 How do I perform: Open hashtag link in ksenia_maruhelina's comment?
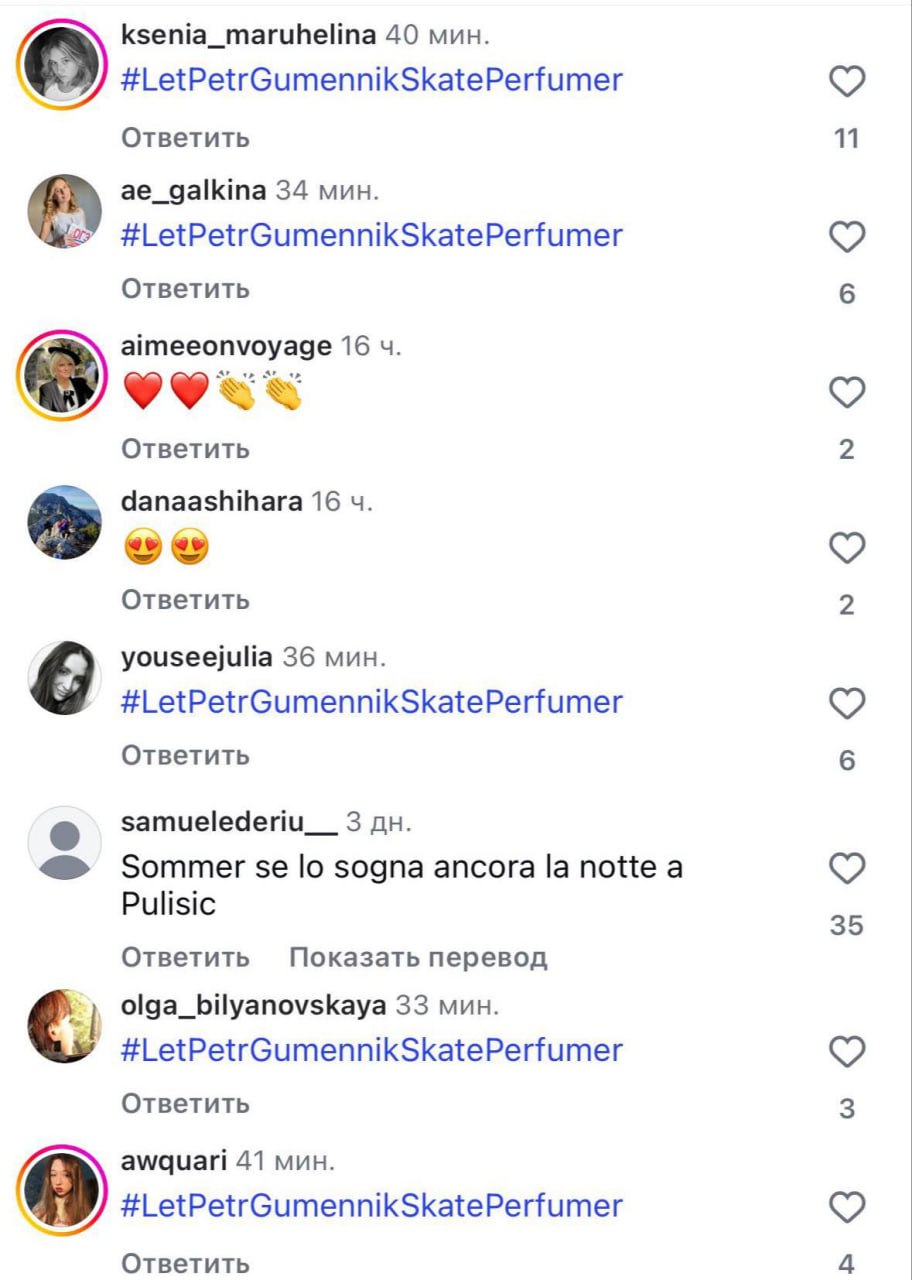point(371,80)
